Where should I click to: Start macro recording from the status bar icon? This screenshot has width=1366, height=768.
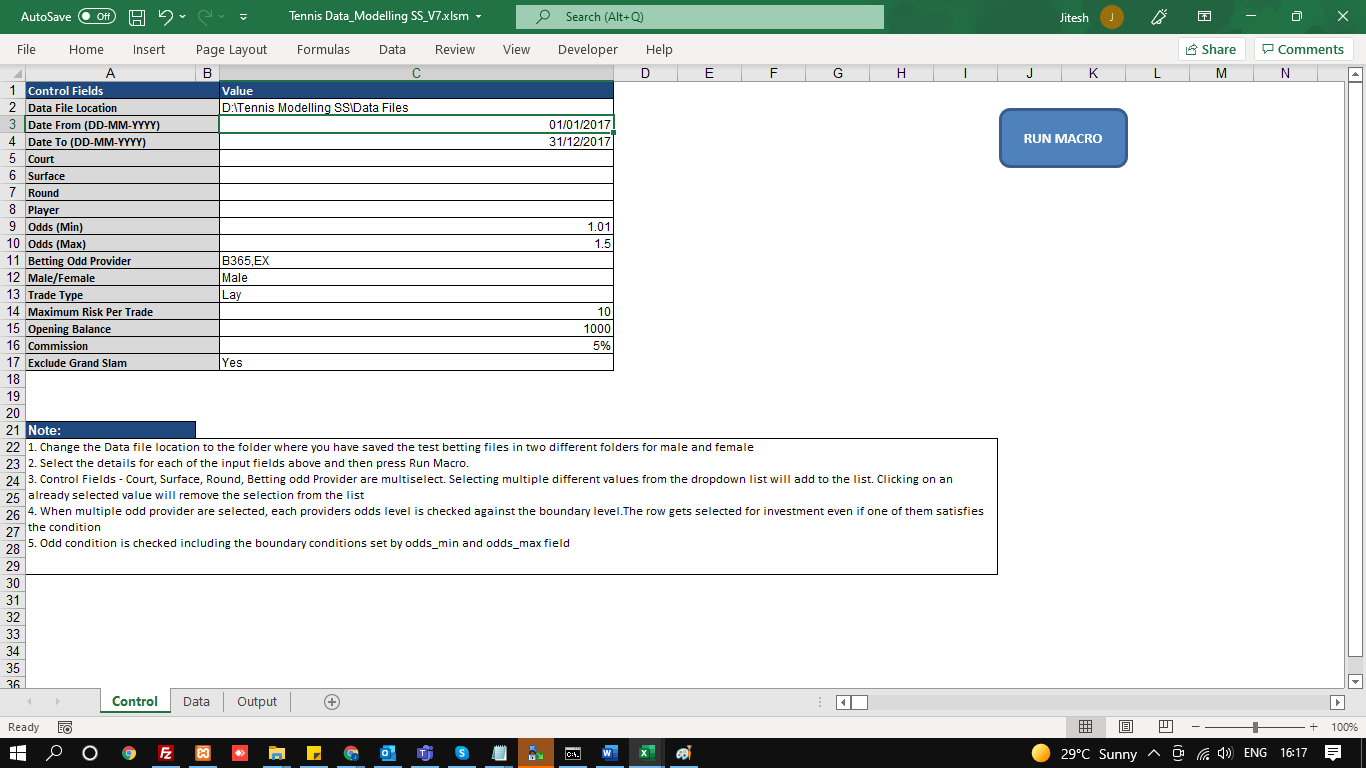(65, 727)
